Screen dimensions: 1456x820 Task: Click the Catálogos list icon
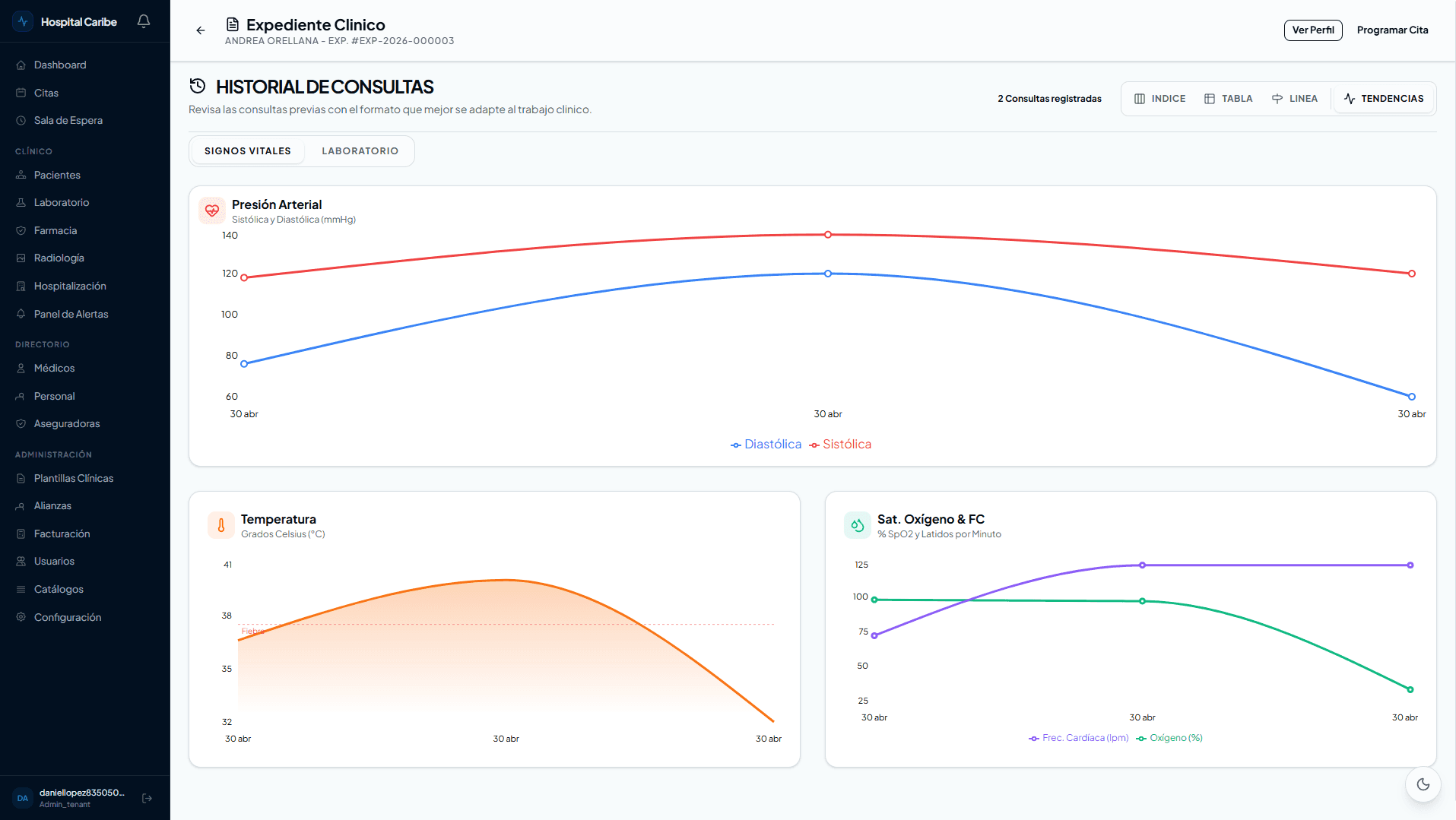pyautogui.click(x=21, y=590)
